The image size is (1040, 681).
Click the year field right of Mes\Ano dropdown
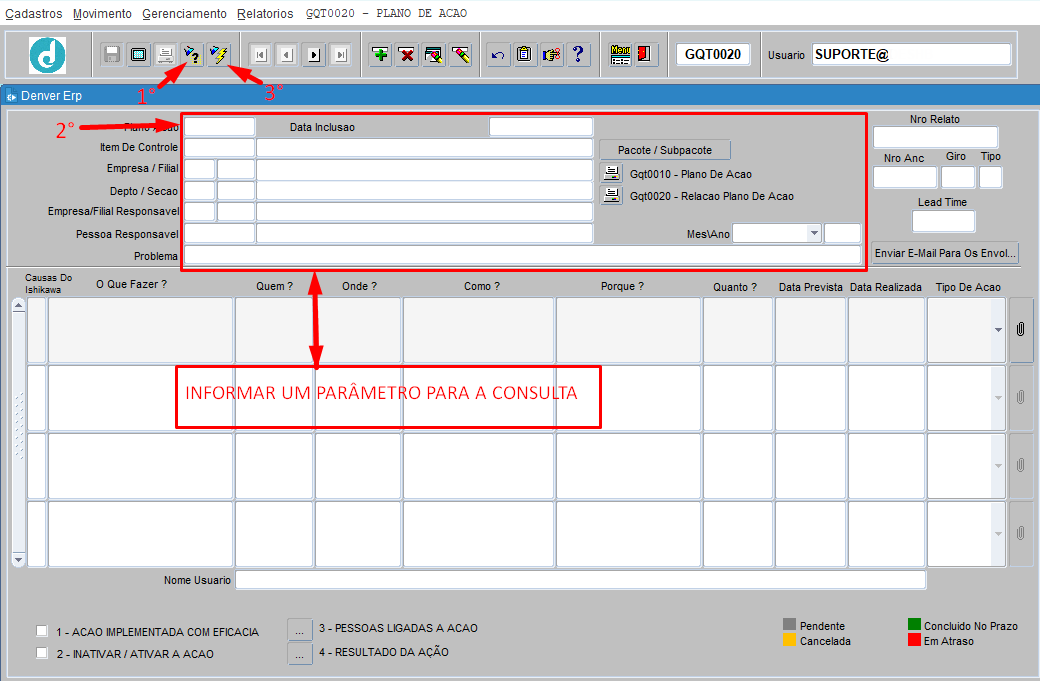coord(842,233)
